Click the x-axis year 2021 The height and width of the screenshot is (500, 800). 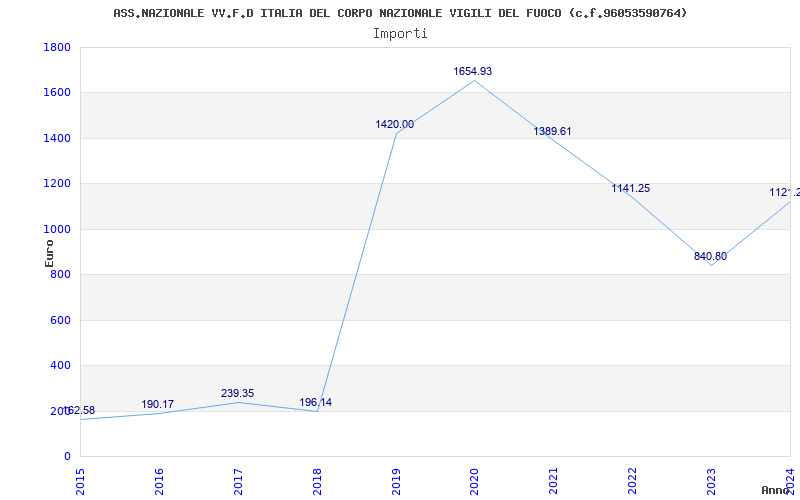tap(554, 482)
